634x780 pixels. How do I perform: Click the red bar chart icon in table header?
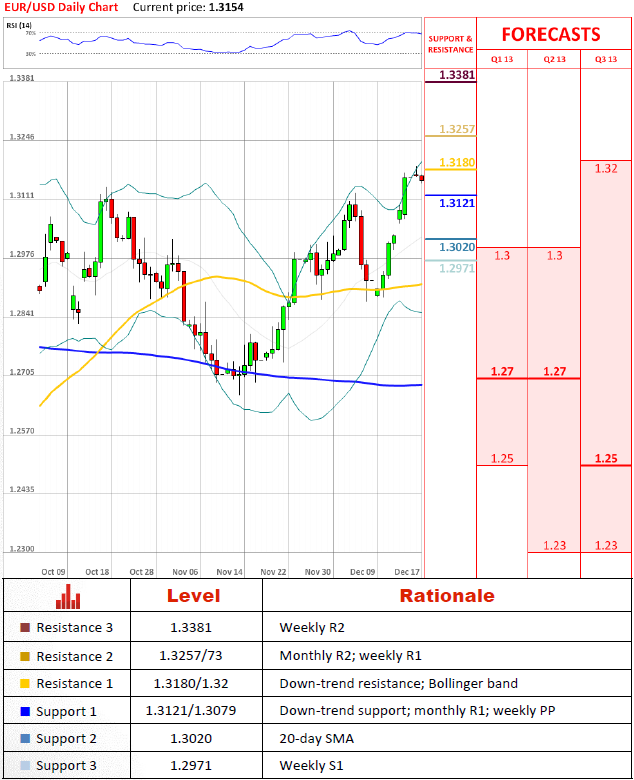tap(68, 596)
